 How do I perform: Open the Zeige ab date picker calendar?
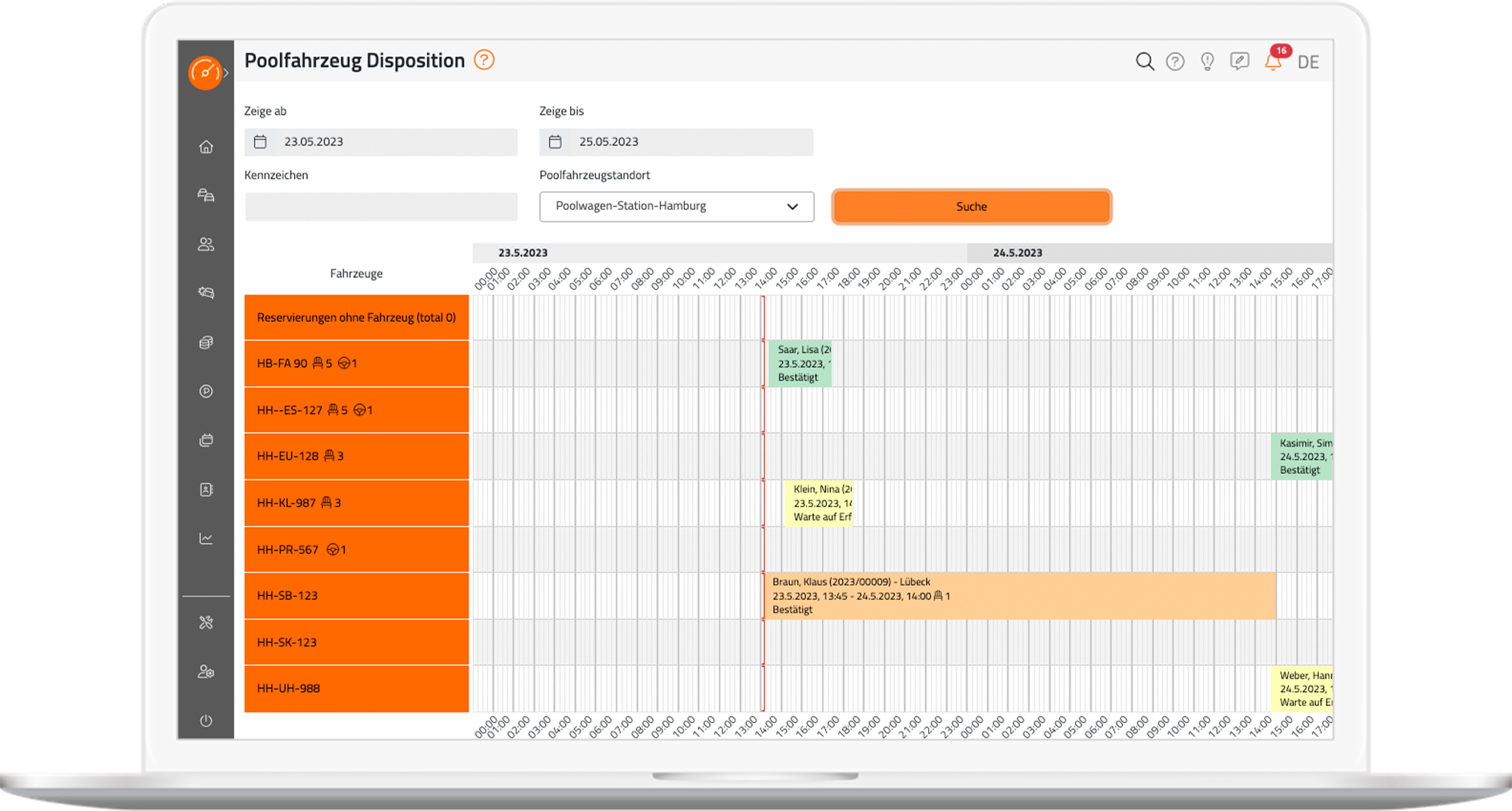[260, 141]
